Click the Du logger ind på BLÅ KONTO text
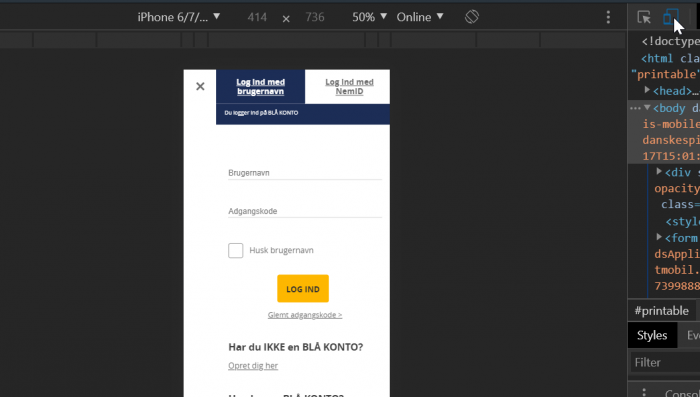The width and height of the screenshot is (700, 397). (261, 113)
